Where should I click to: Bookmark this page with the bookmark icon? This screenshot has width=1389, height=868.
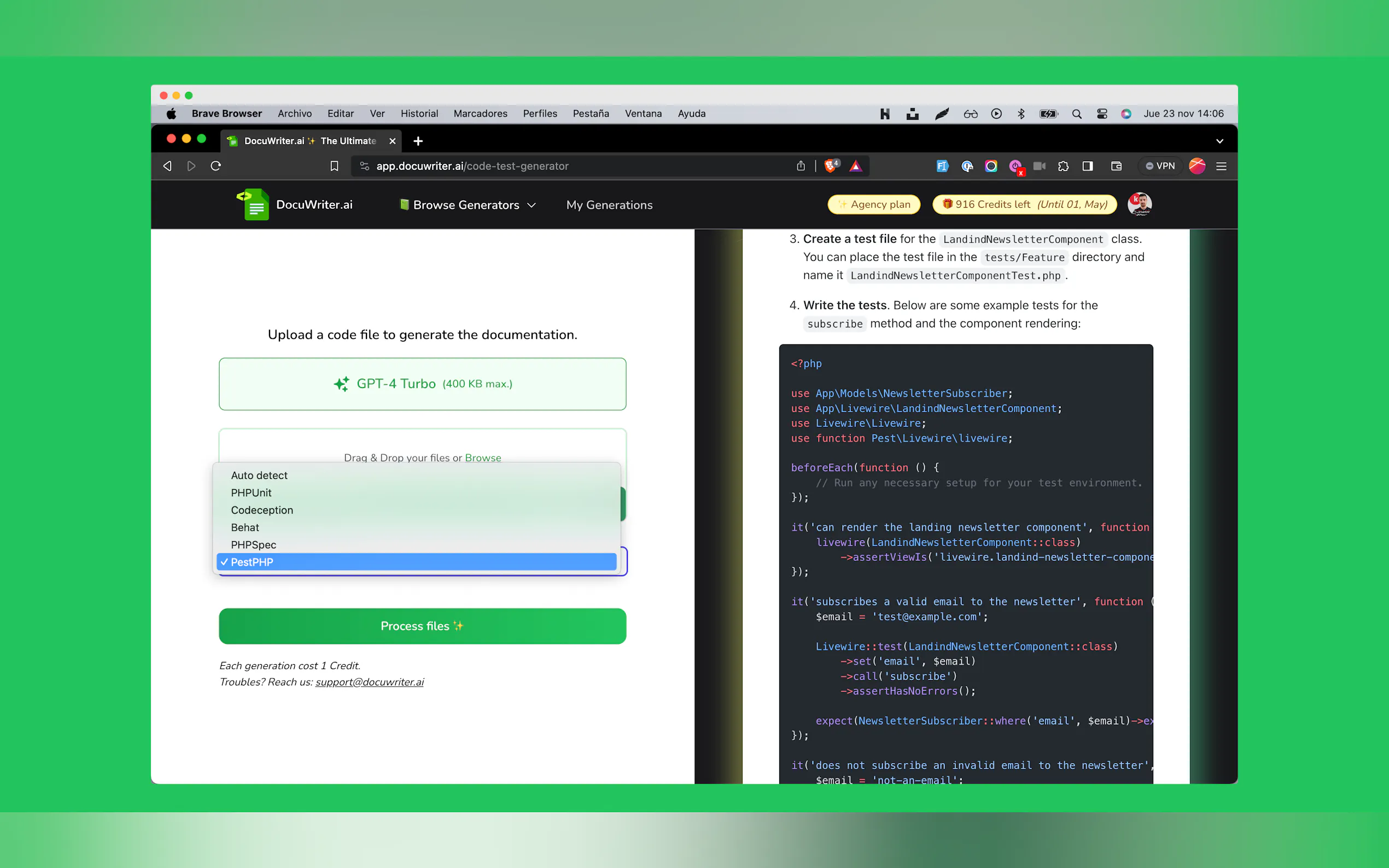(334, 166)
